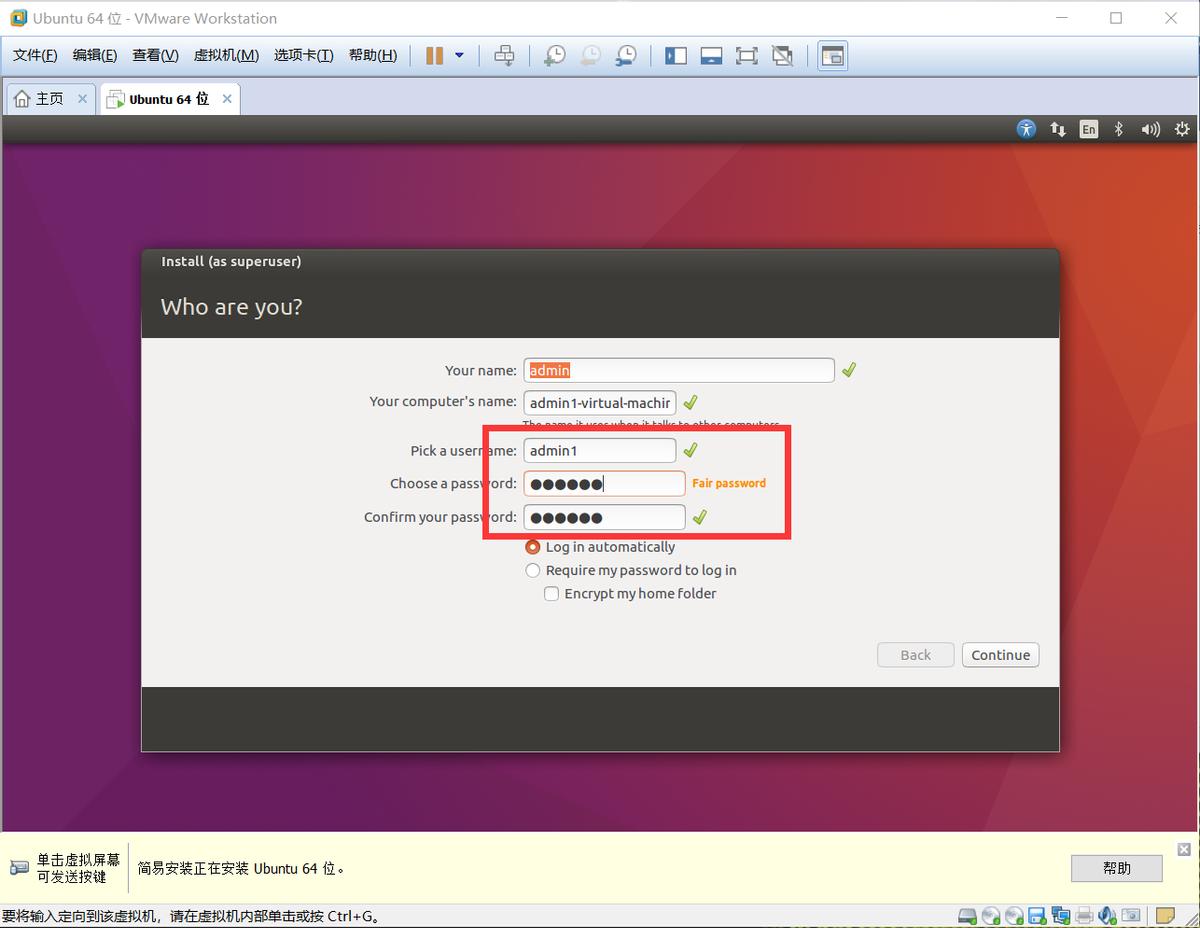Viewport: 1200px width, 928px height.
Task: Suspend the virtual machine using the pause icon
Action: tap(434, 55)
